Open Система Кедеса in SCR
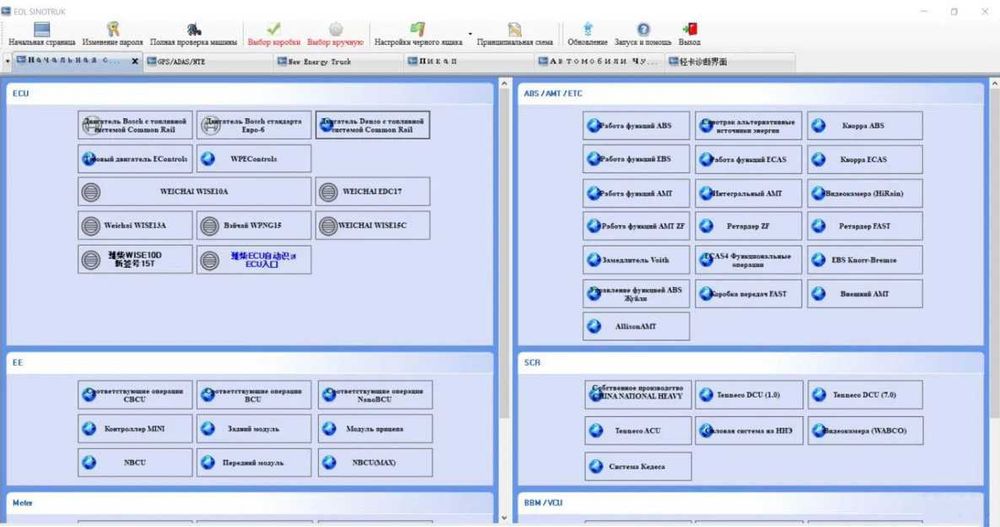This screenshot has width=1000, height=527. (x=638, y=466)
